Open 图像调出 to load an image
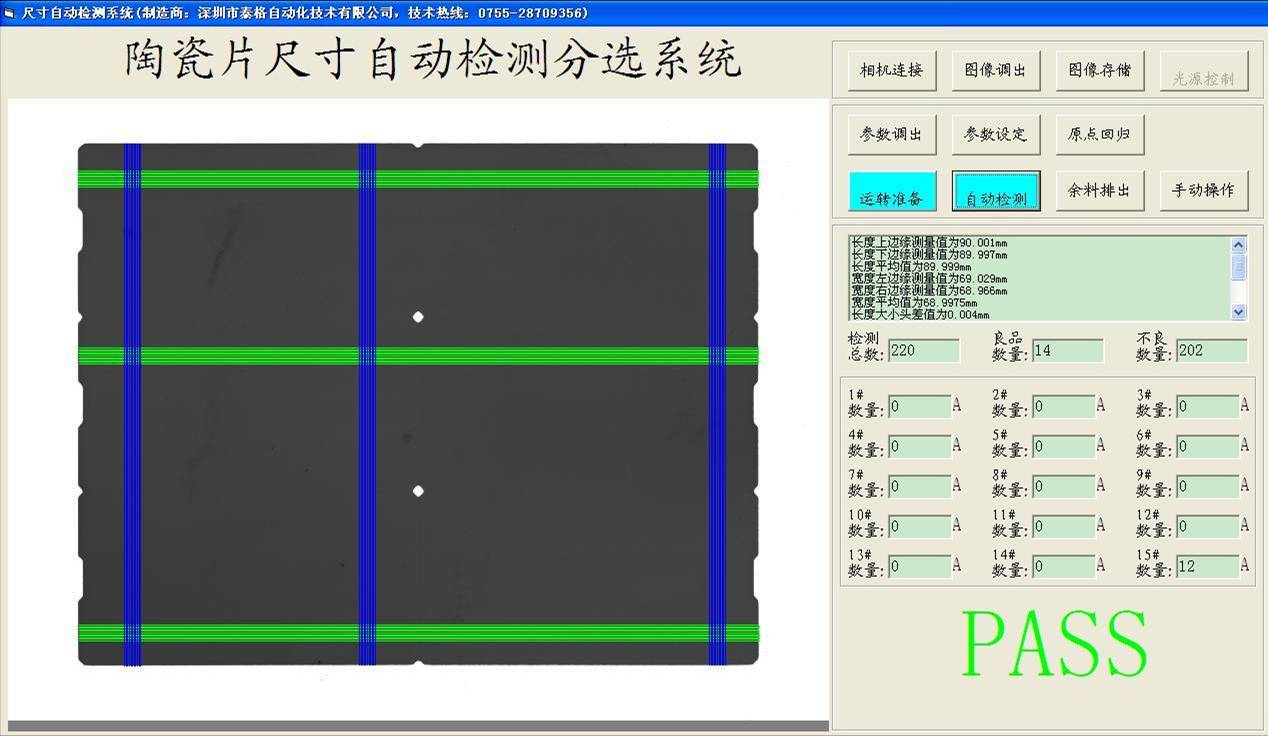Screen dimensions: 1268x736 click(995, 71)
